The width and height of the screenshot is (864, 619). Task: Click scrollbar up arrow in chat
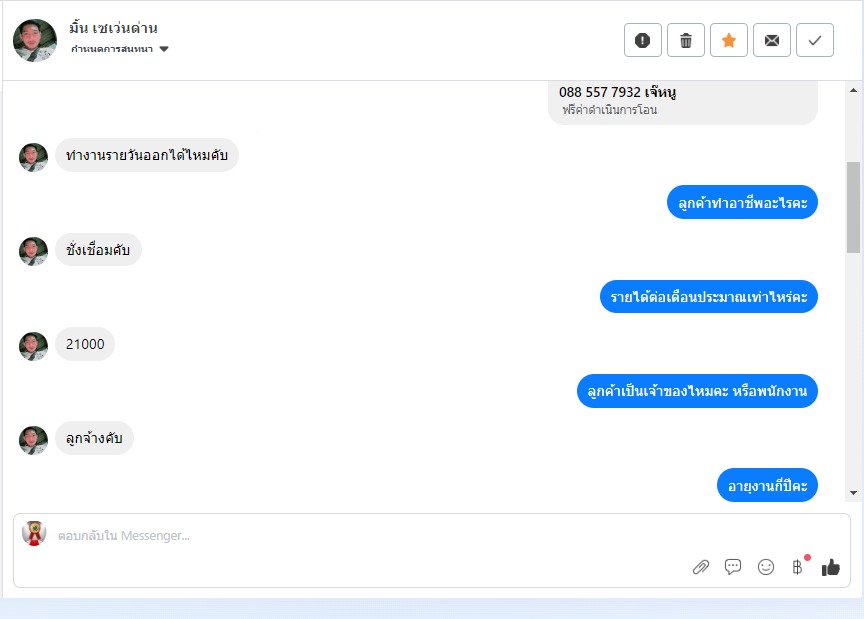click(x=853, y=90)
